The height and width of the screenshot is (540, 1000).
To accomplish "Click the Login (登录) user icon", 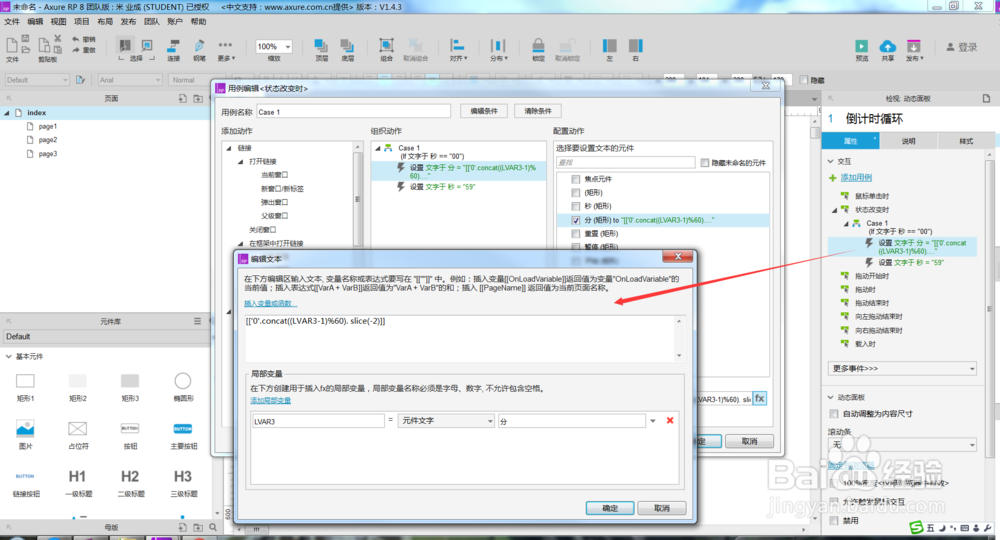I will (950, 47).
